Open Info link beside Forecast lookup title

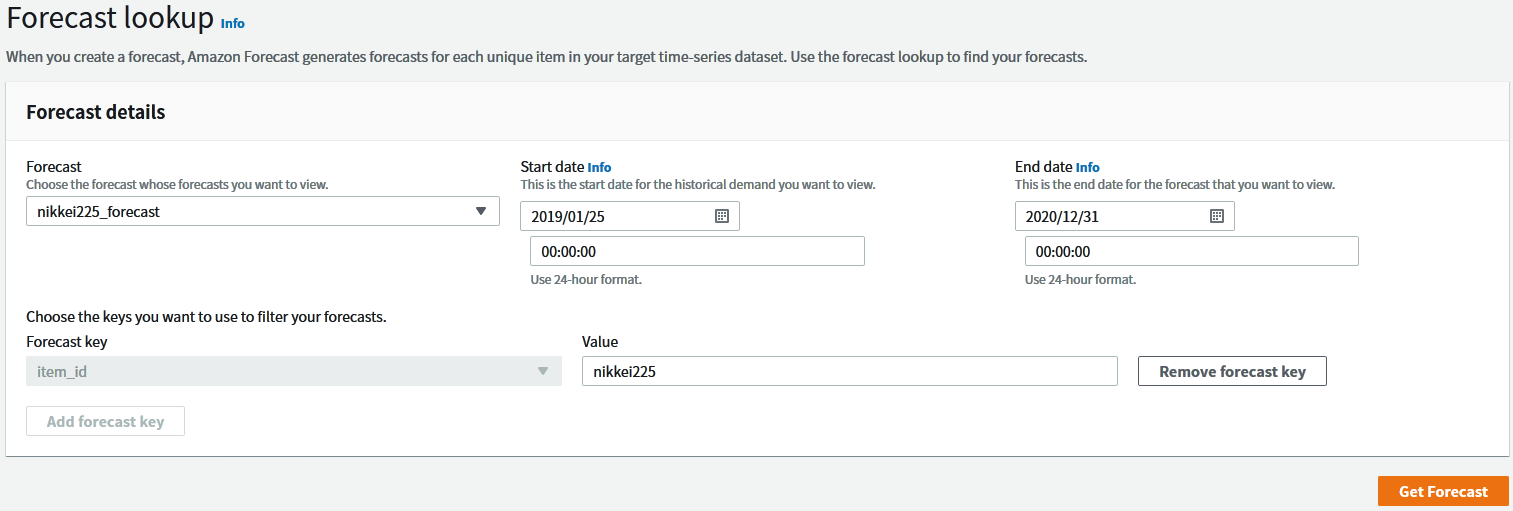[x=232, y=23]
